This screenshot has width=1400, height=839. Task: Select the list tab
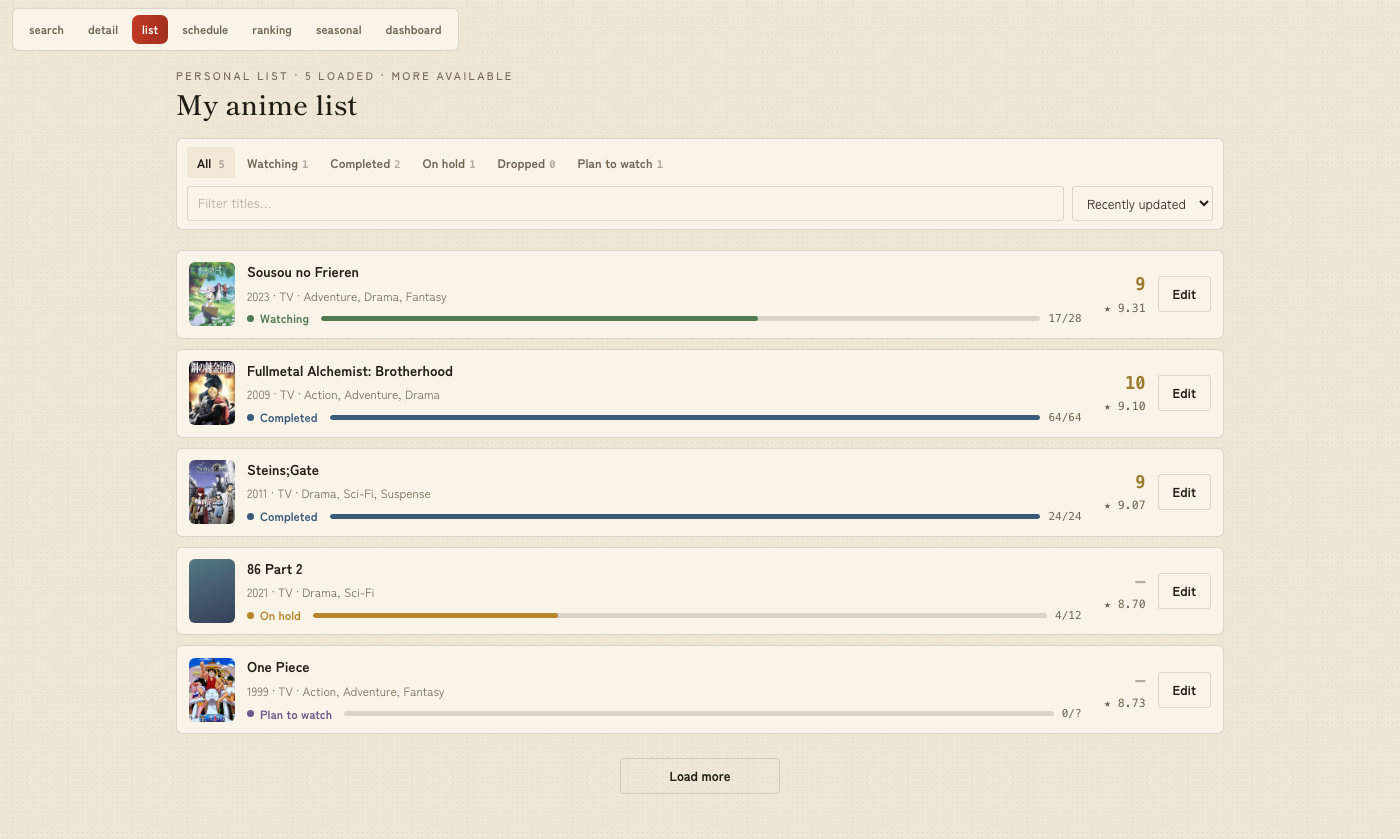[x=150, y=30]
